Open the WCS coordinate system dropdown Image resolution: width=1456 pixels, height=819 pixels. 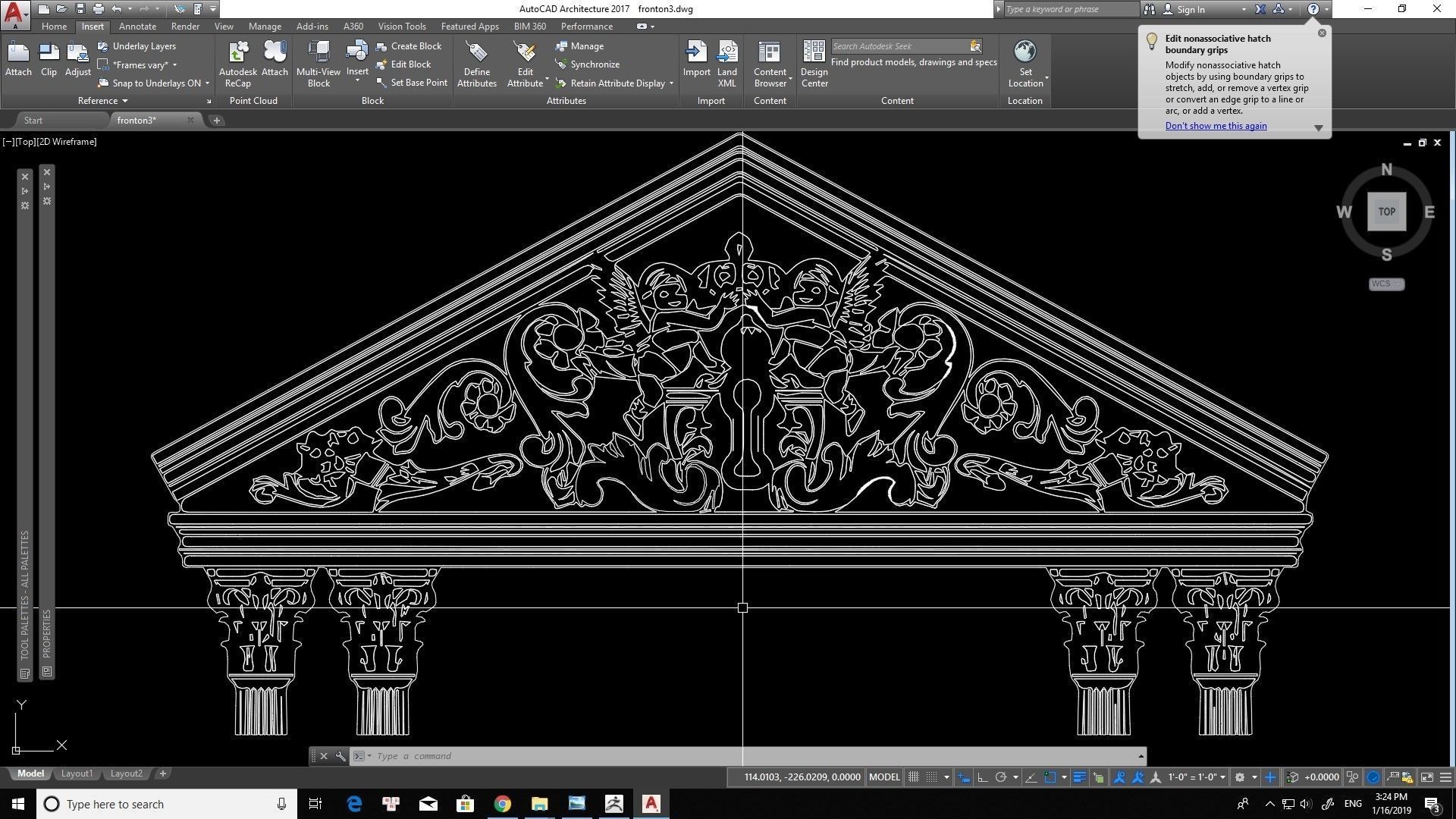tap(1386, 284)
